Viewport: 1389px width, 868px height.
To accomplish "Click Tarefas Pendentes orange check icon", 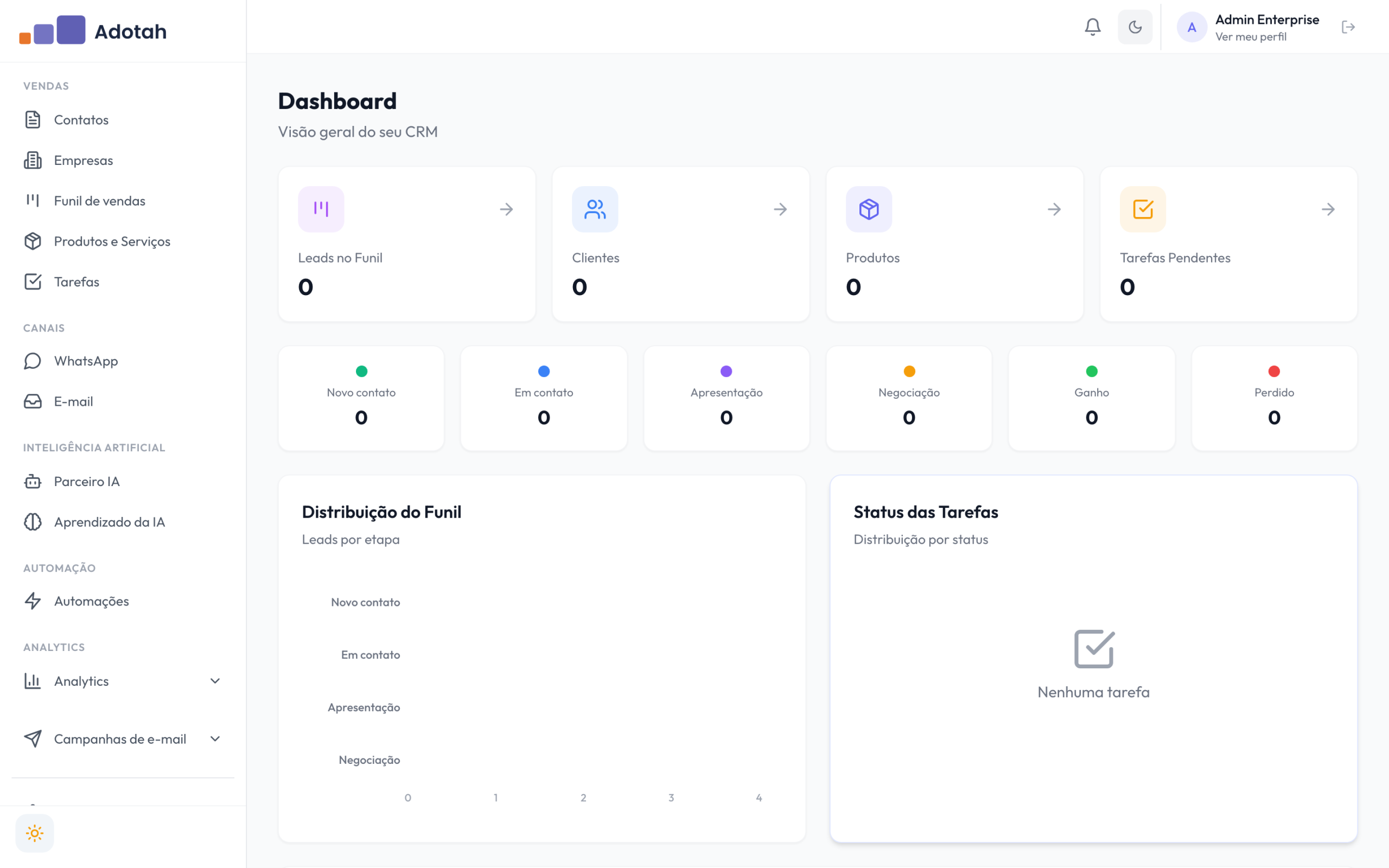I will (1142, 209).
